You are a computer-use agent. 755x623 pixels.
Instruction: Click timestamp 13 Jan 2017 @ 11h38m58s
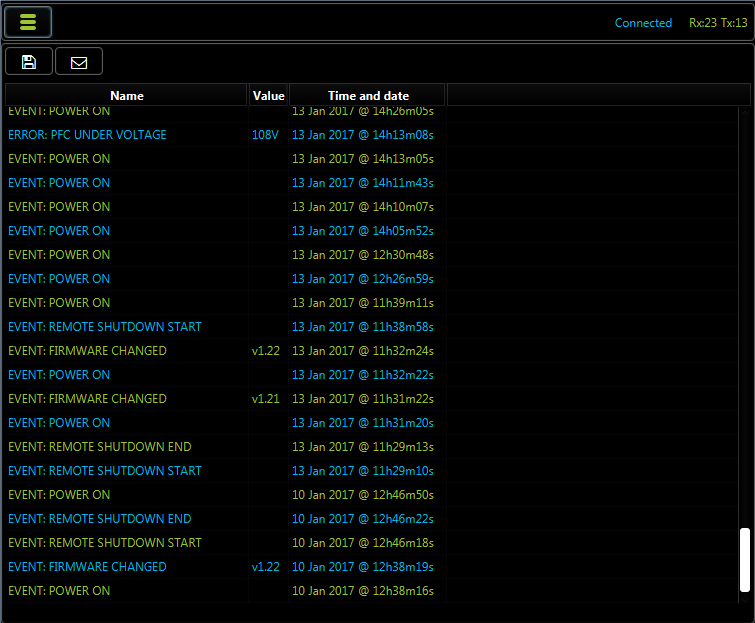(363, 327)
